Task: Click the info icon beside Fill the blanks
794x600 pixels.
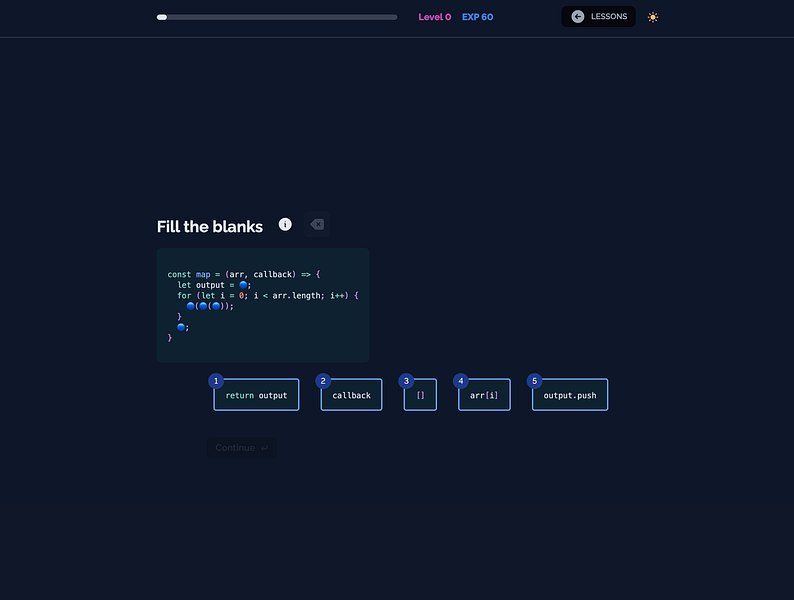Action: point(285,224)
